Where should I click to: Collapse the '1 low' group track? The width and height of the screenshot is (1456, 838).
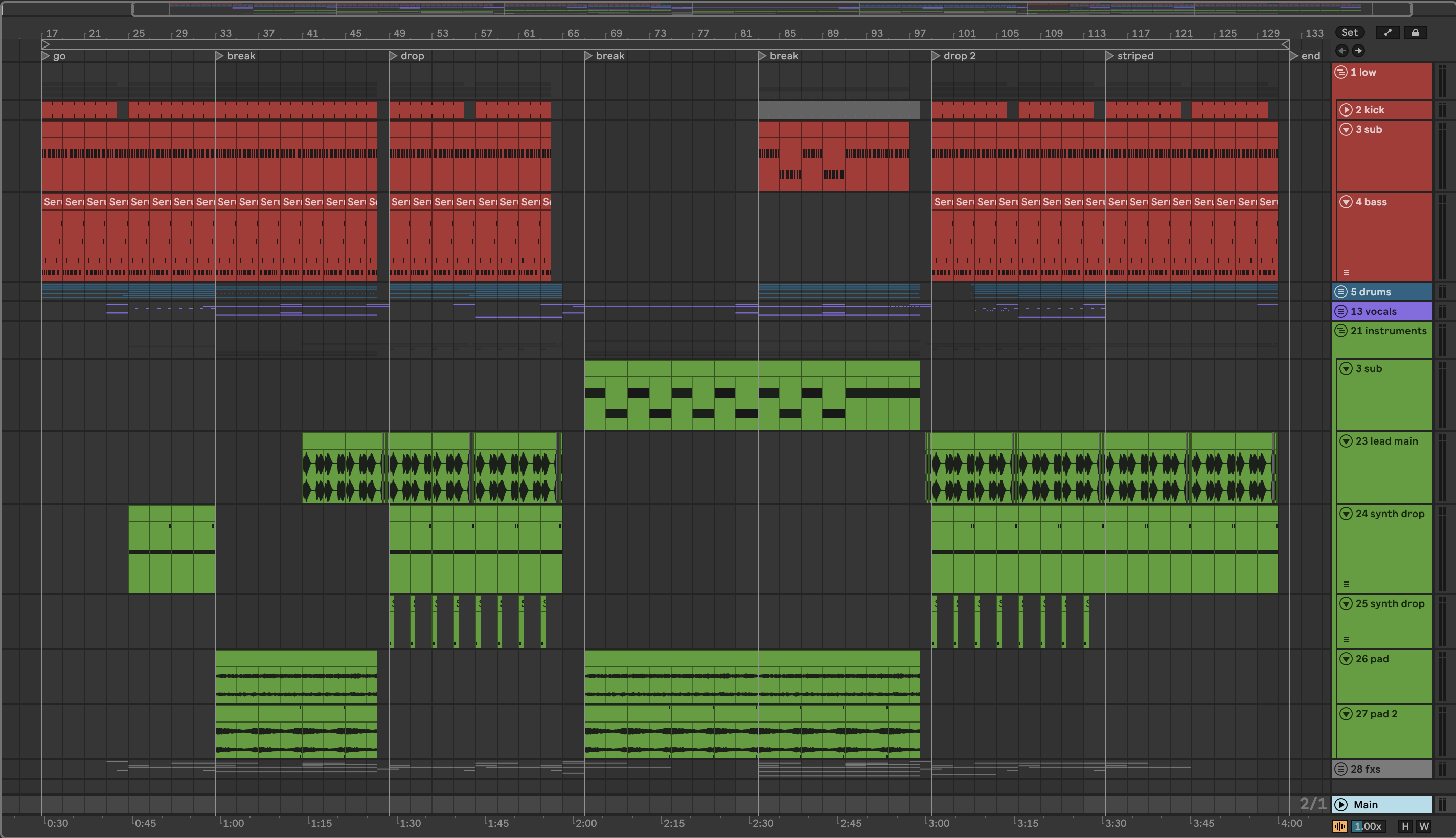click(1341, 72)
